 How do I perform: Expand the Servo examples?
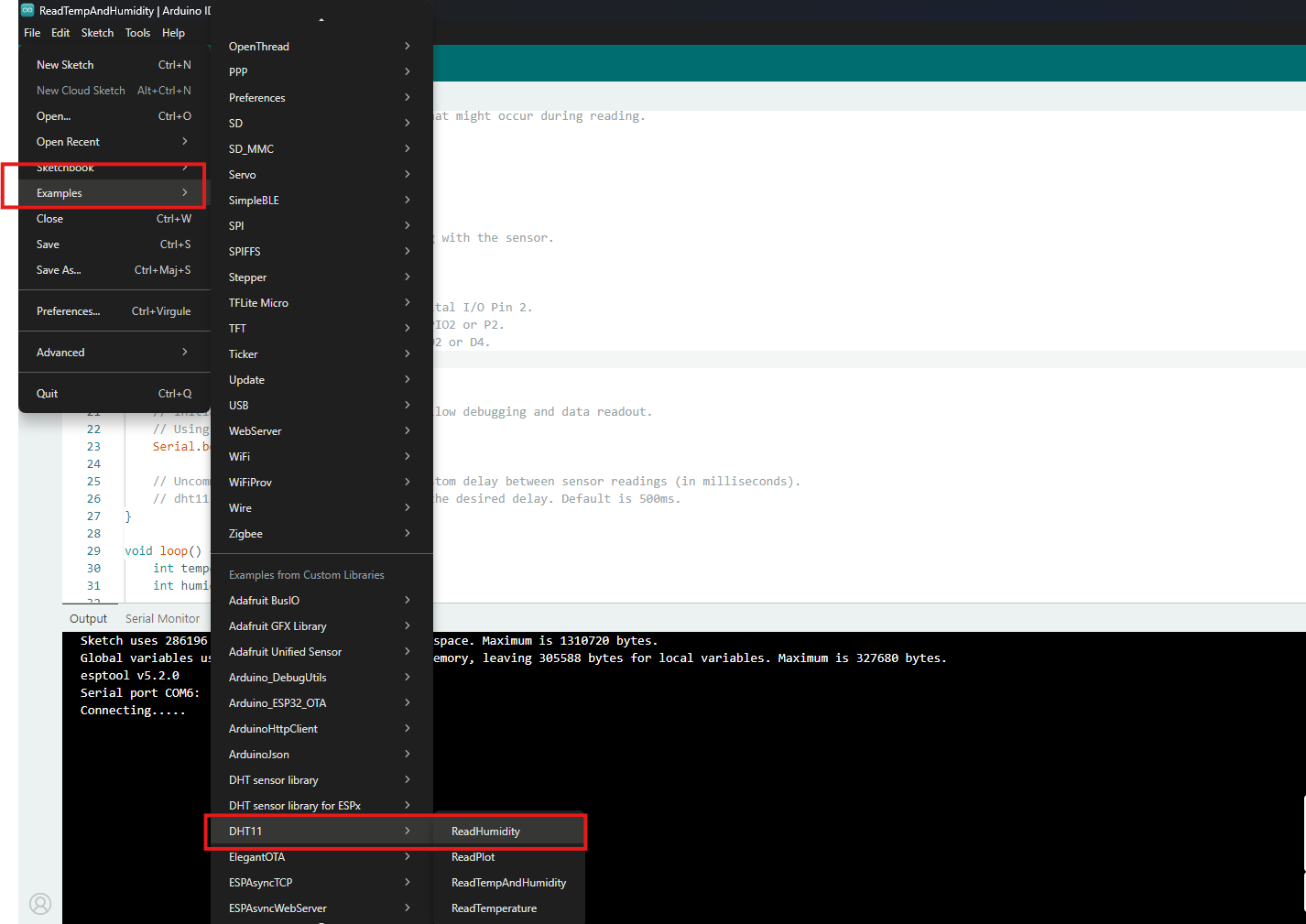[x=321, y=175]
